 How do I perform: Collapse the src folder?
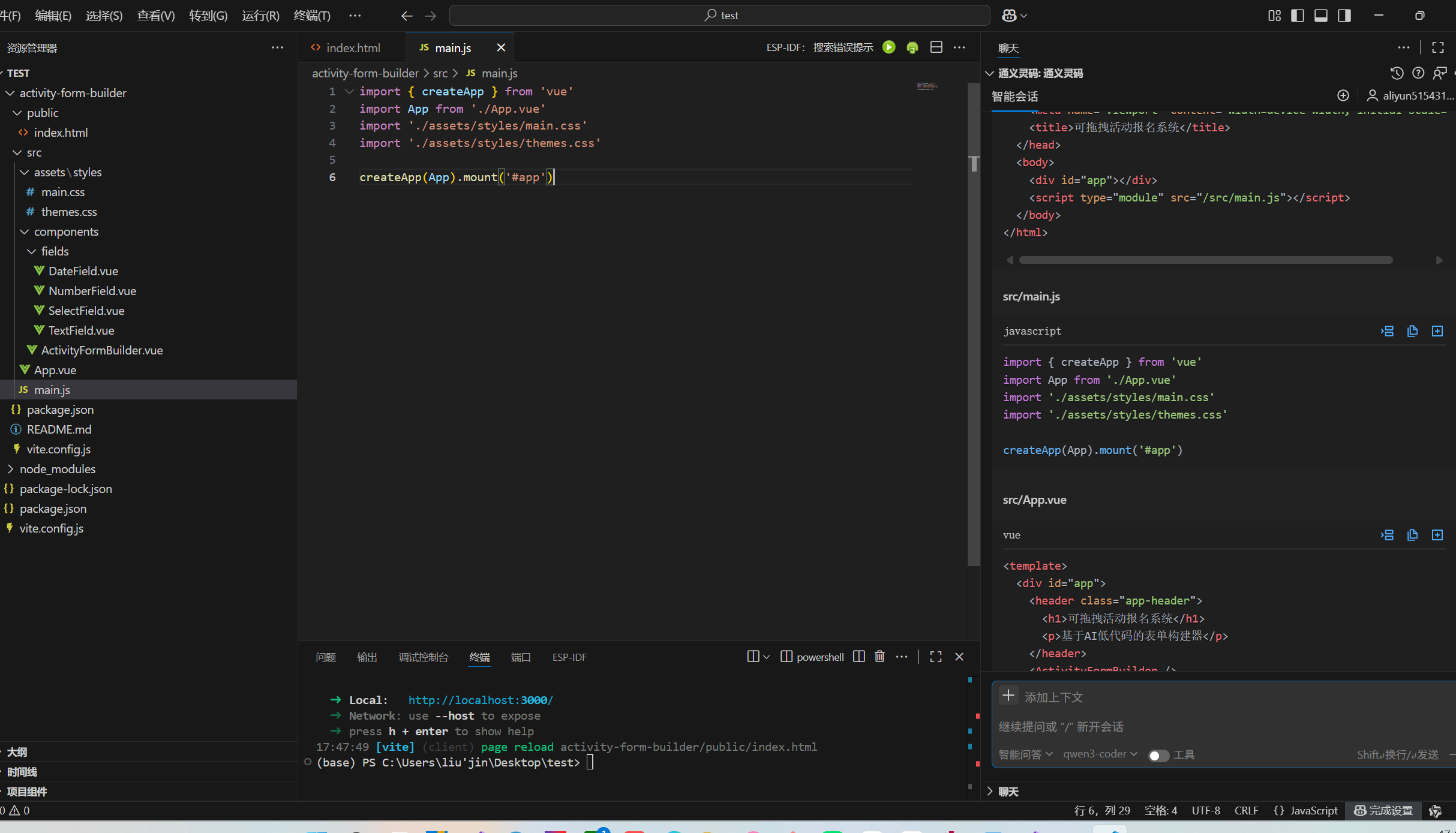pos(17,153)
